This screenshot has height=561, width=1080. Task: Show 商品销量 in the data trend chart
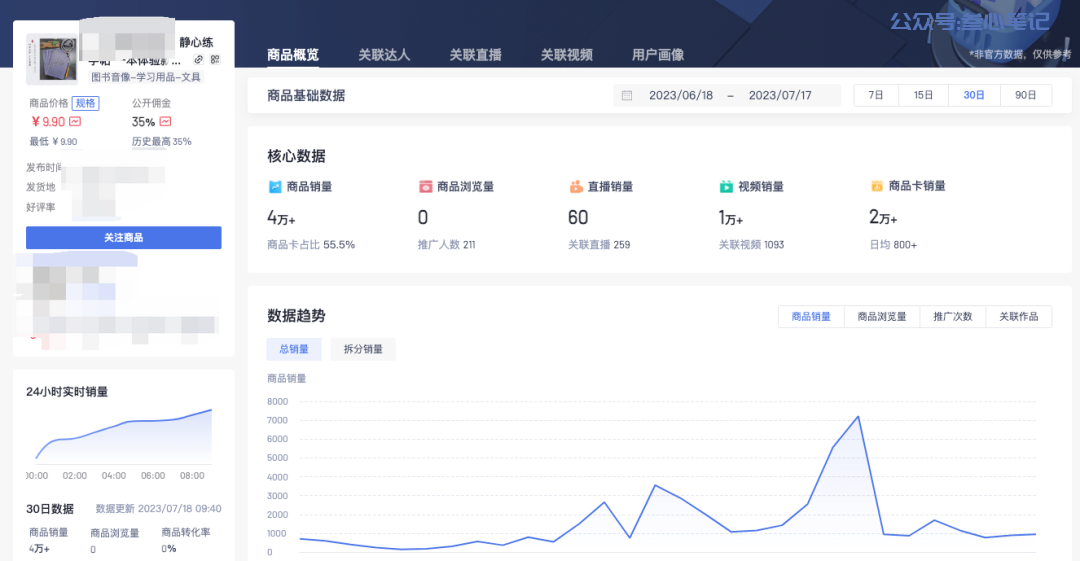click(811, 316)
